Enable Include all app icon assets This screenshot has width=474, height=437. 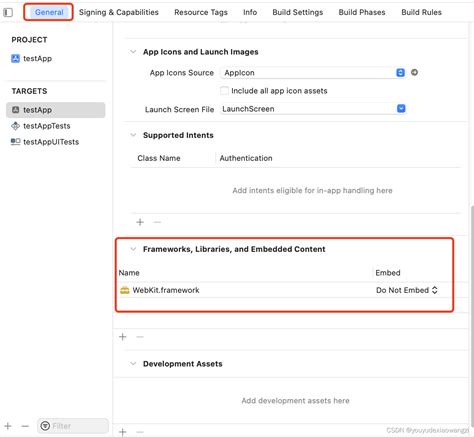(224, 91)
